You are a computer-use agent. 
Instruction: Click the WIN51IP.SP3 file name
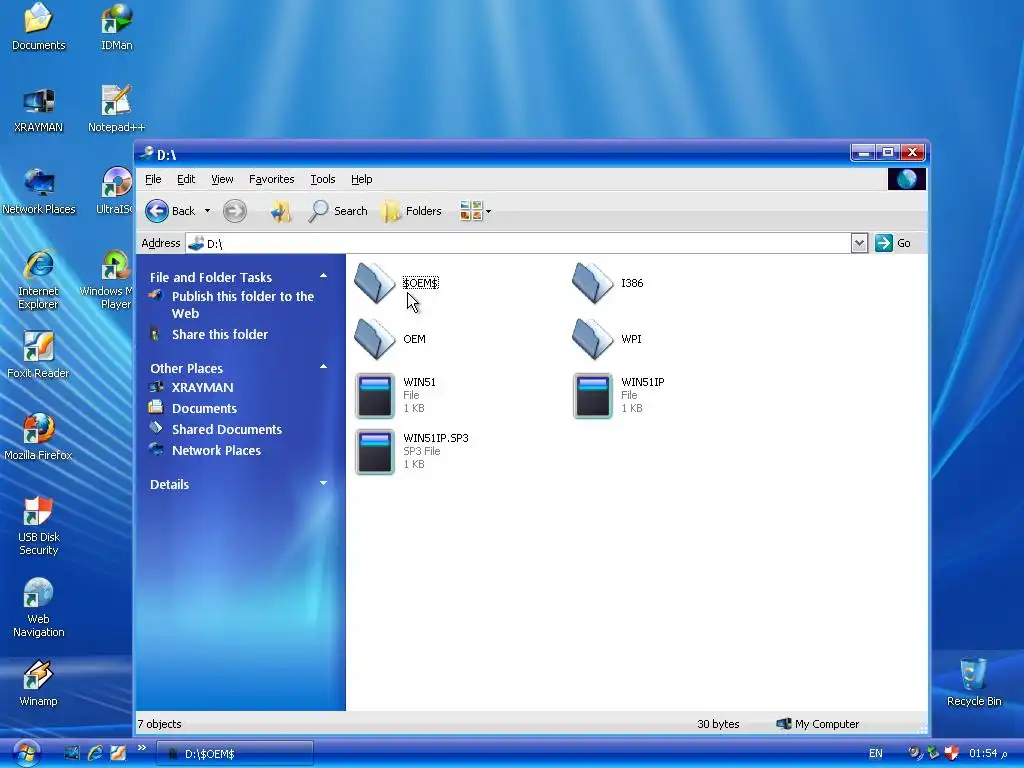coord(436,438)
